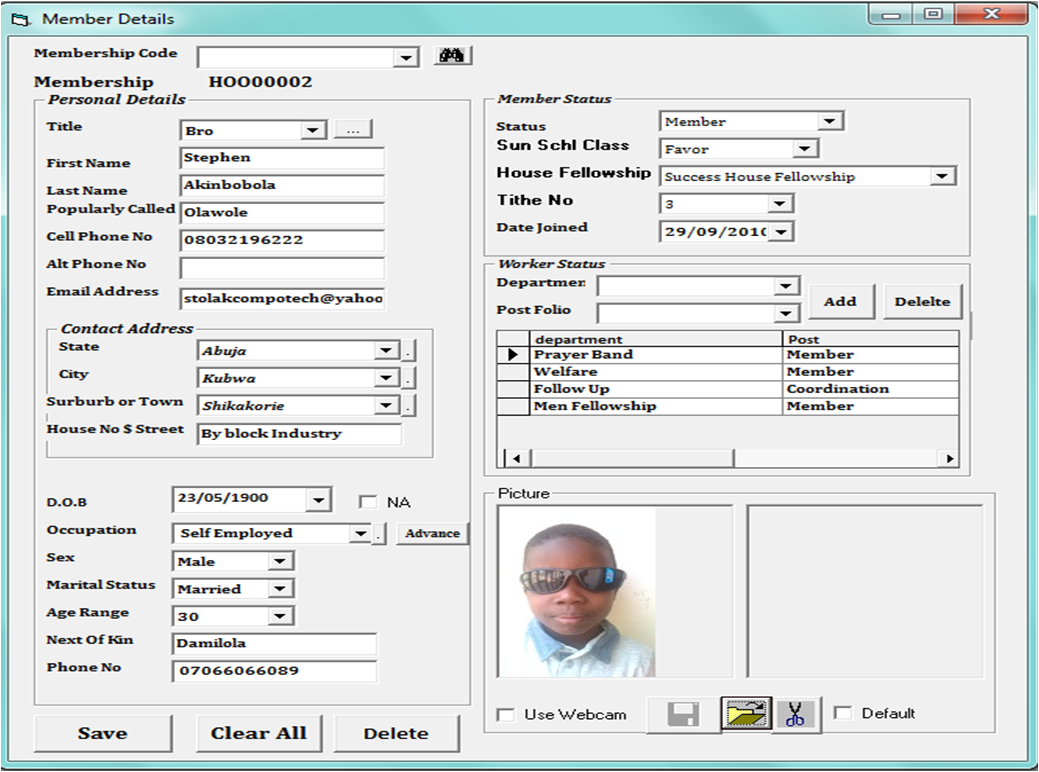Screen dimensions: 1039x772
Task: Select the Follow Up department row
Action: coord(655,389)
